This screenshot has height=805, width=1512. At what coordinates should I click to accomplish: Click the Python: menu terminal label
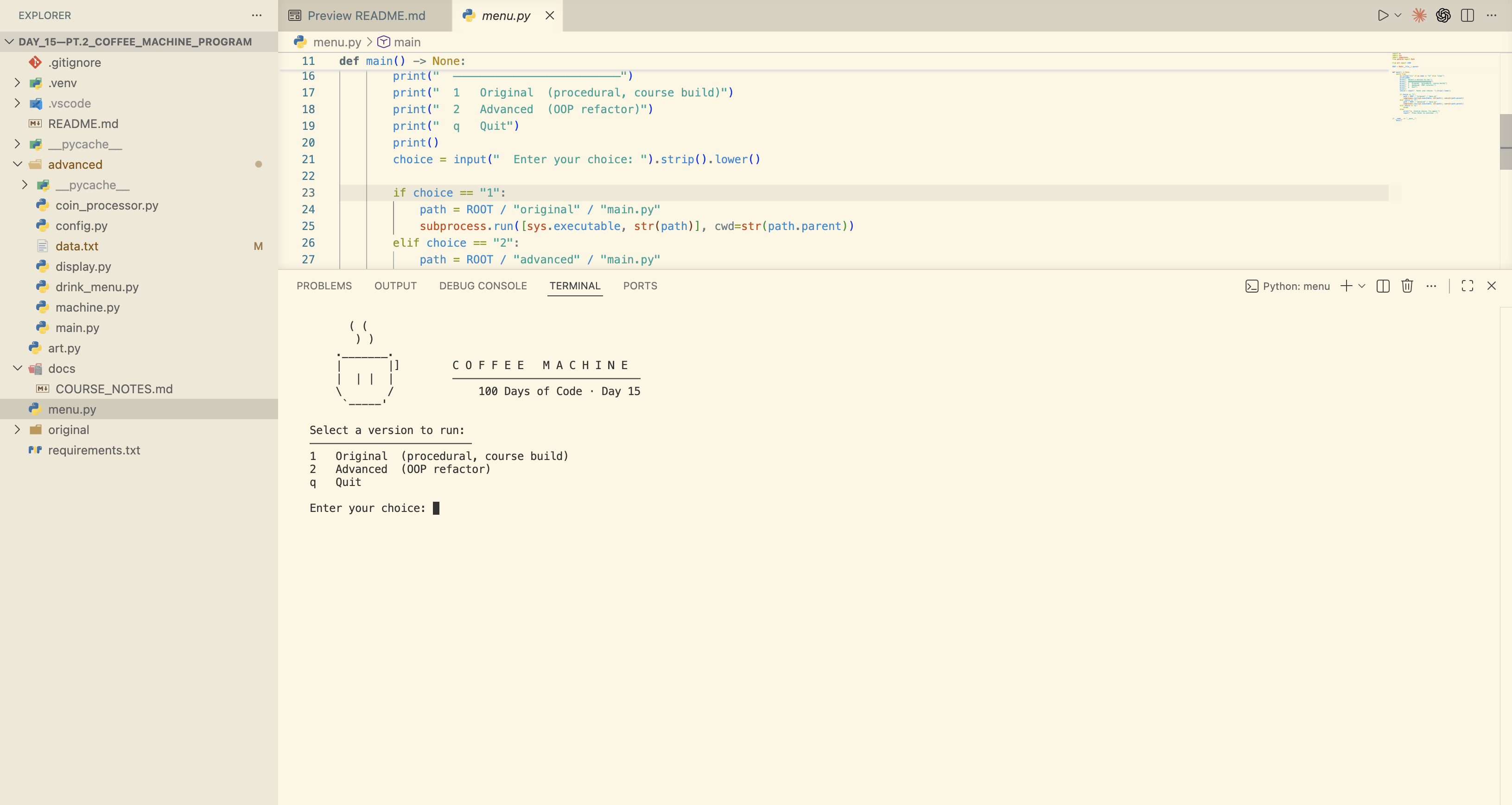(1287, 286)
